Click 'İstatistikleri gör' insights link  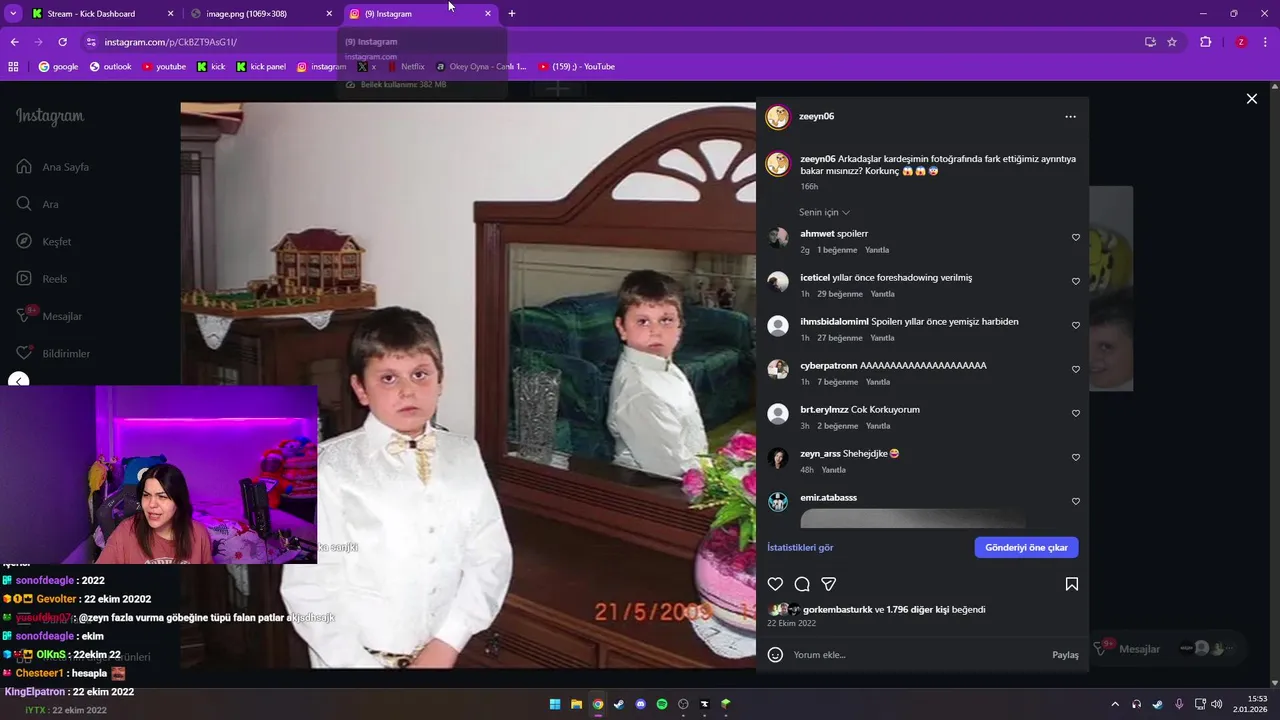[x=800, y=548]
